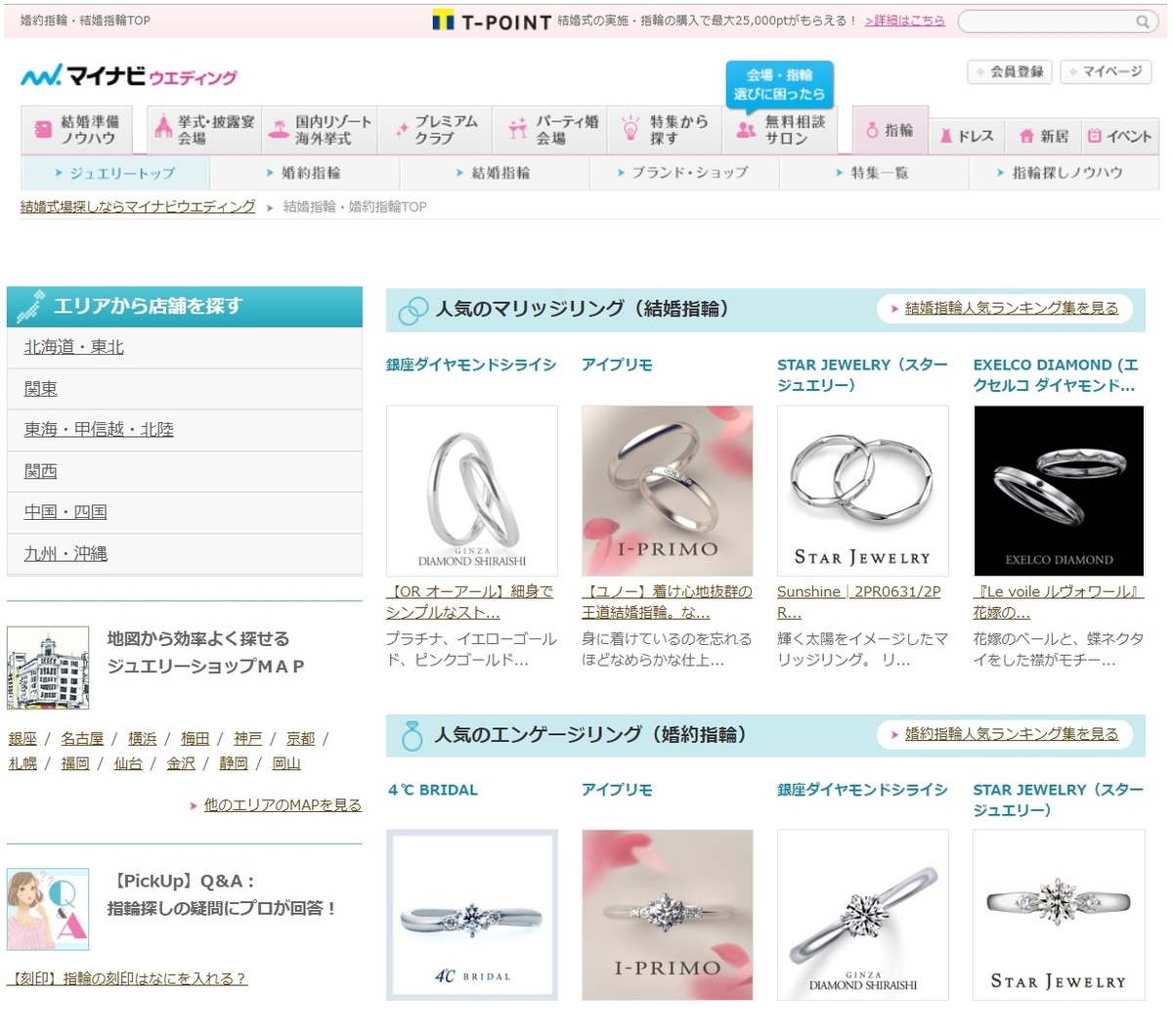
Task: Open the Q&A PickUp illustration icon
Action: pyautogui.click(x=48, y=909)
